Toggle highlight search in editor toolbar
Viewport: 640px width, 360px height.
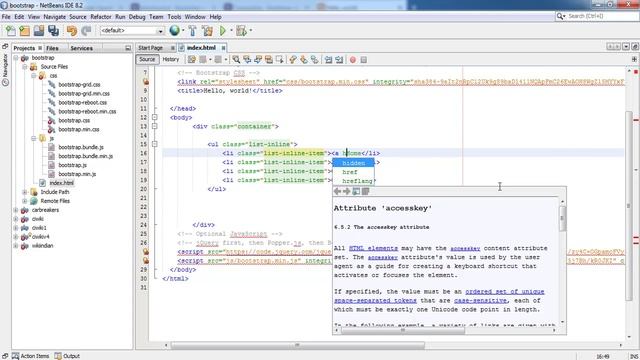pos(269,60)
